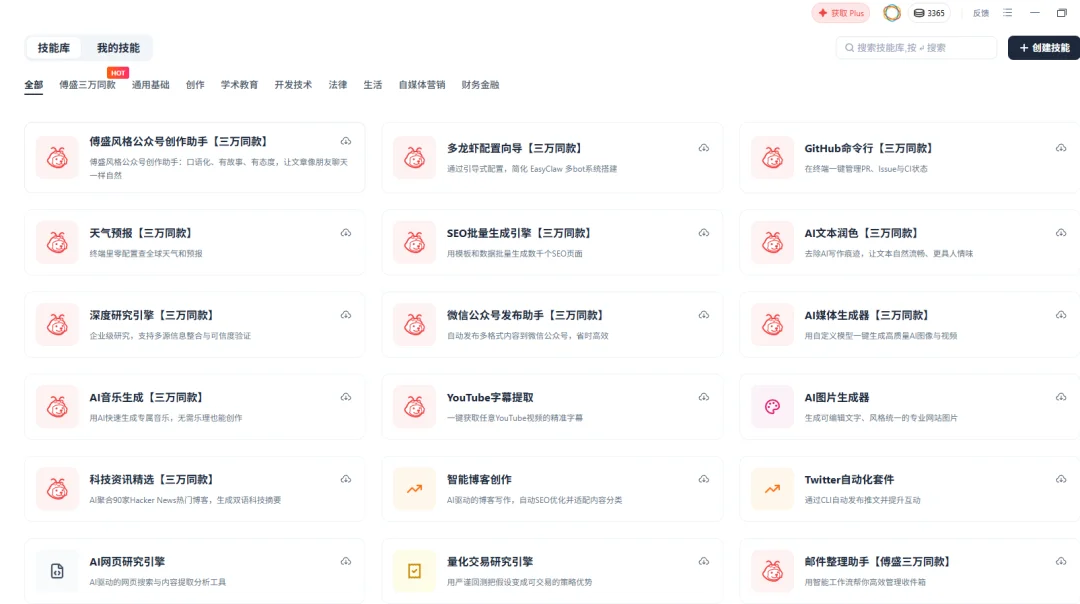Viewport: 1080px width, 604px height.
Task: Click the list icon near the window controls
Action: tap(1007, 13)
